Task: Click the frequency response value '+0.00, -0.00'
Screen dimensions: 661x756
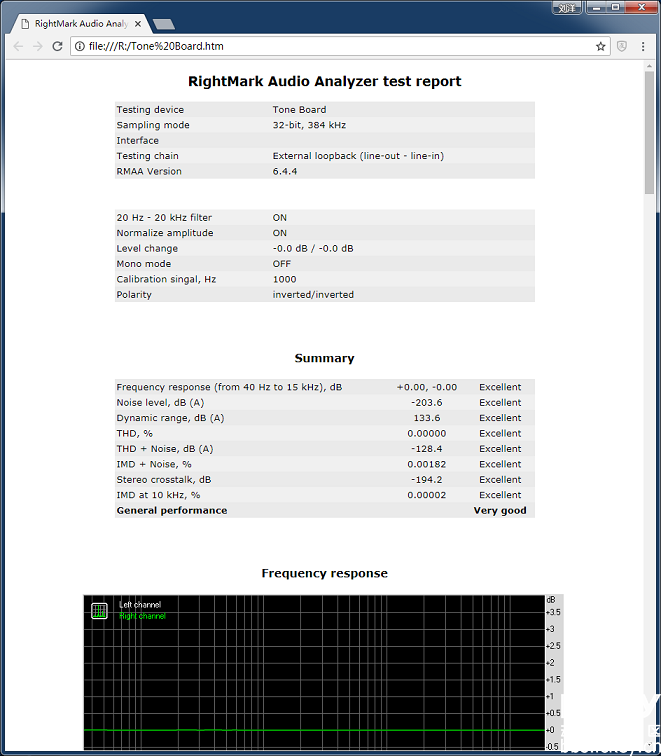Action: coord(427,387)
